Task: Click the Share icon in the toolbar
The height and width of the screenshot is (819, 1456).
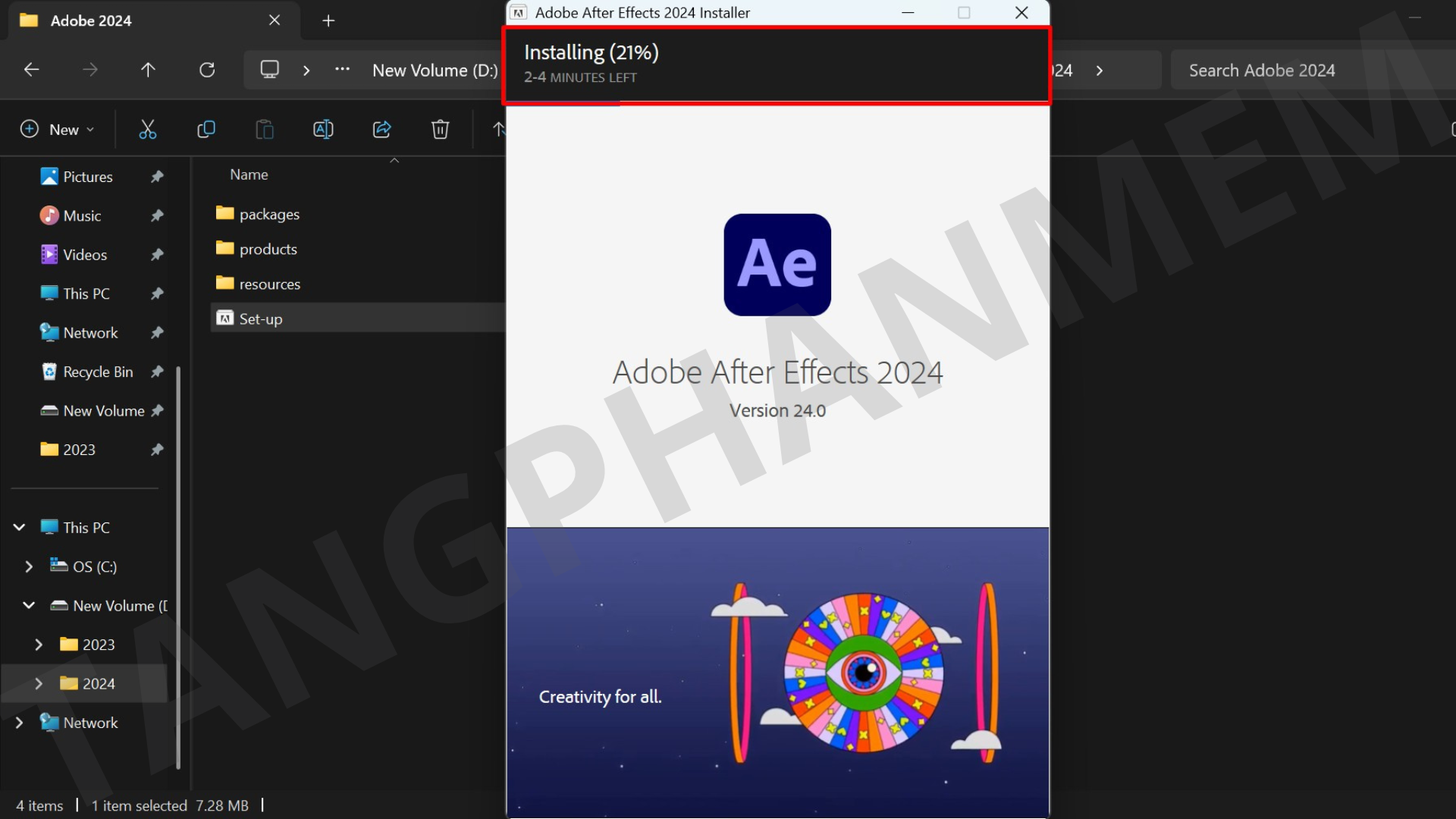Action: (x=381, y=129)
